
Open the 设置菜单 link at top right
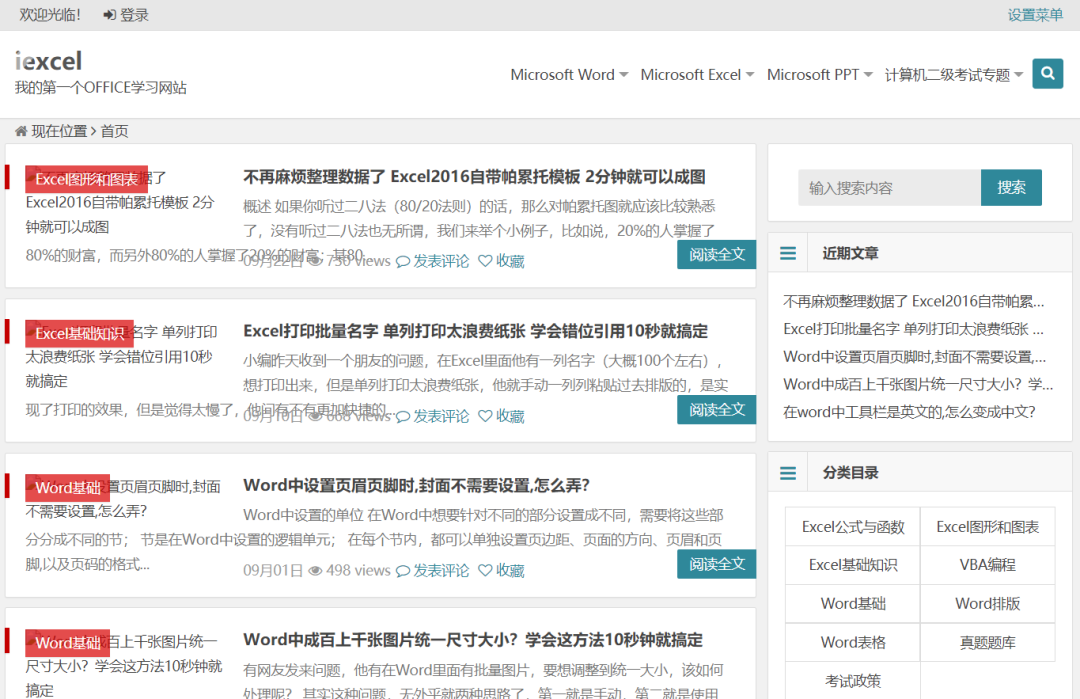(x=1035, y=15)
